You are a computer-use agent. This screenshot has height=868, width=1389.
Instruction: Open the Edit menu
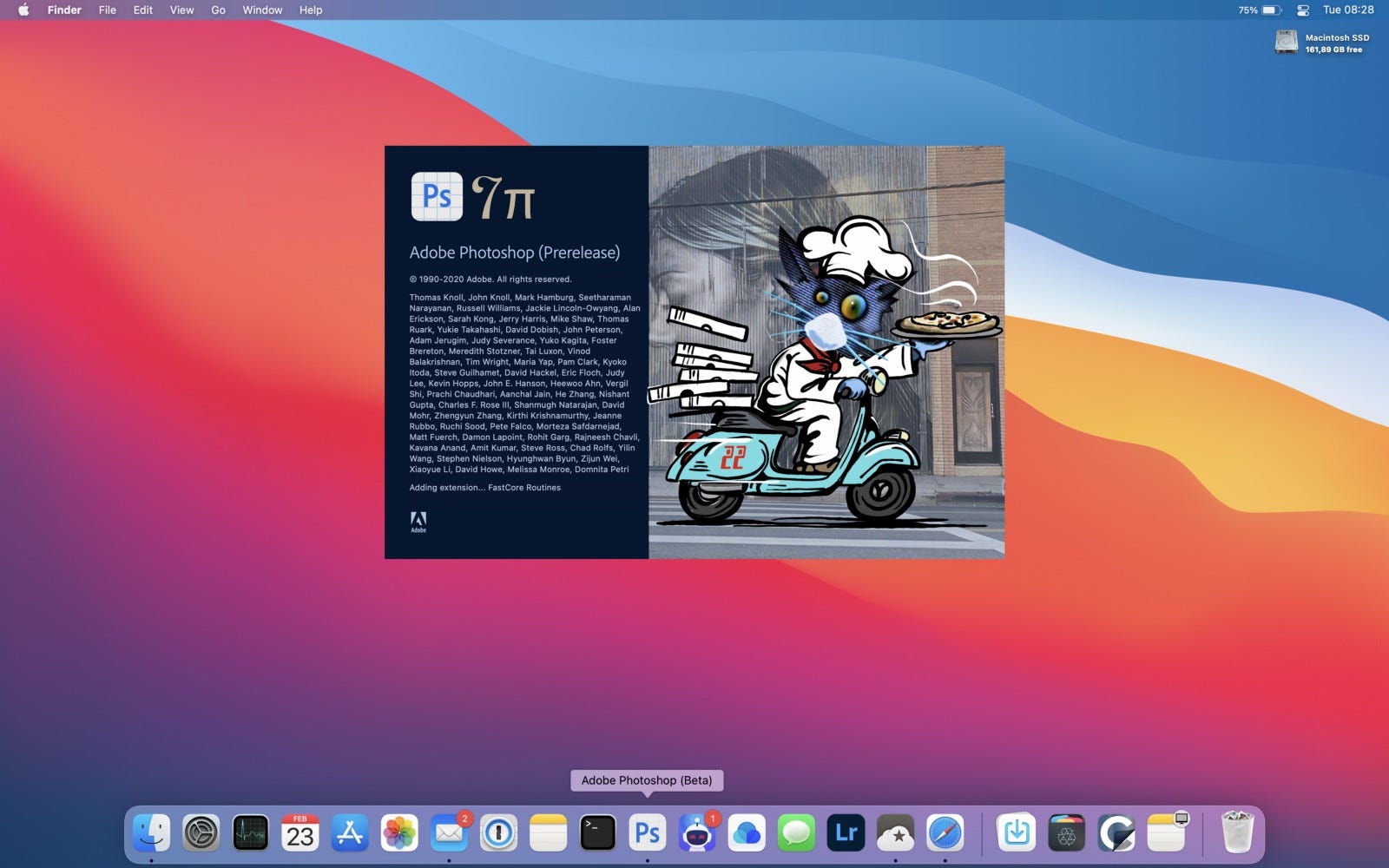tap(143, 10)
